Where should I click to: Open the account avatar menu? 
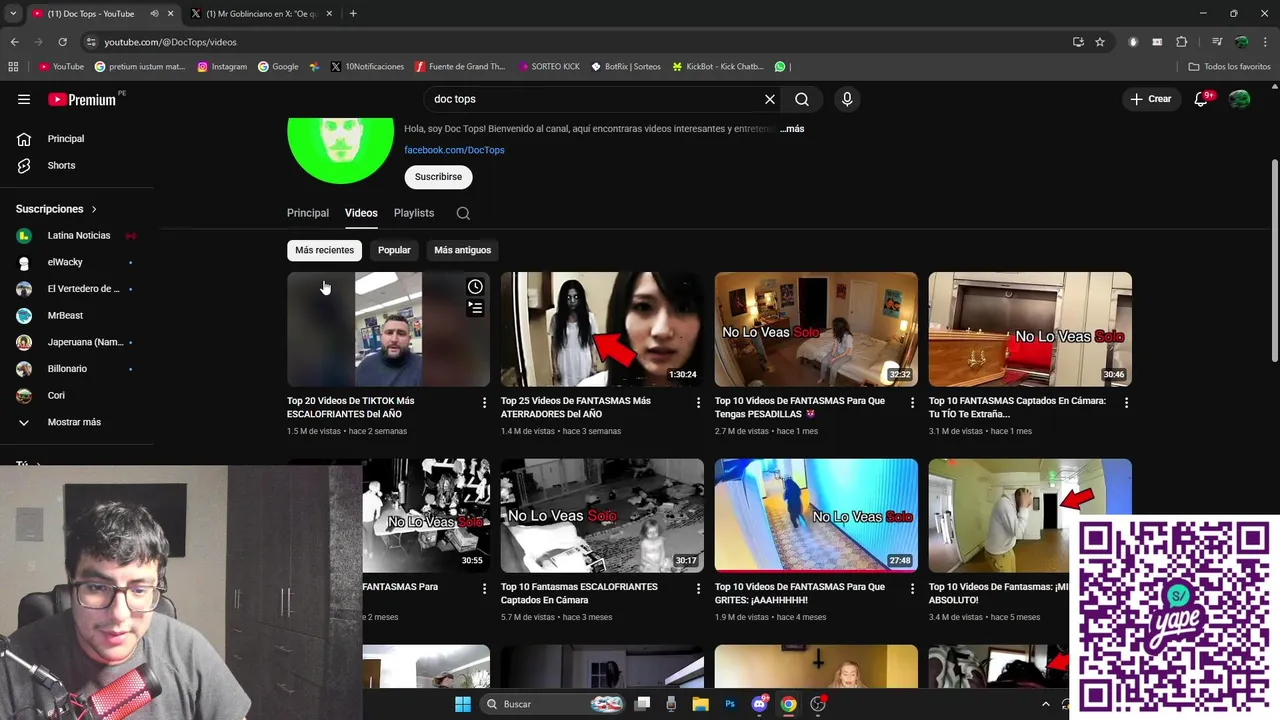pos(1239,99)
